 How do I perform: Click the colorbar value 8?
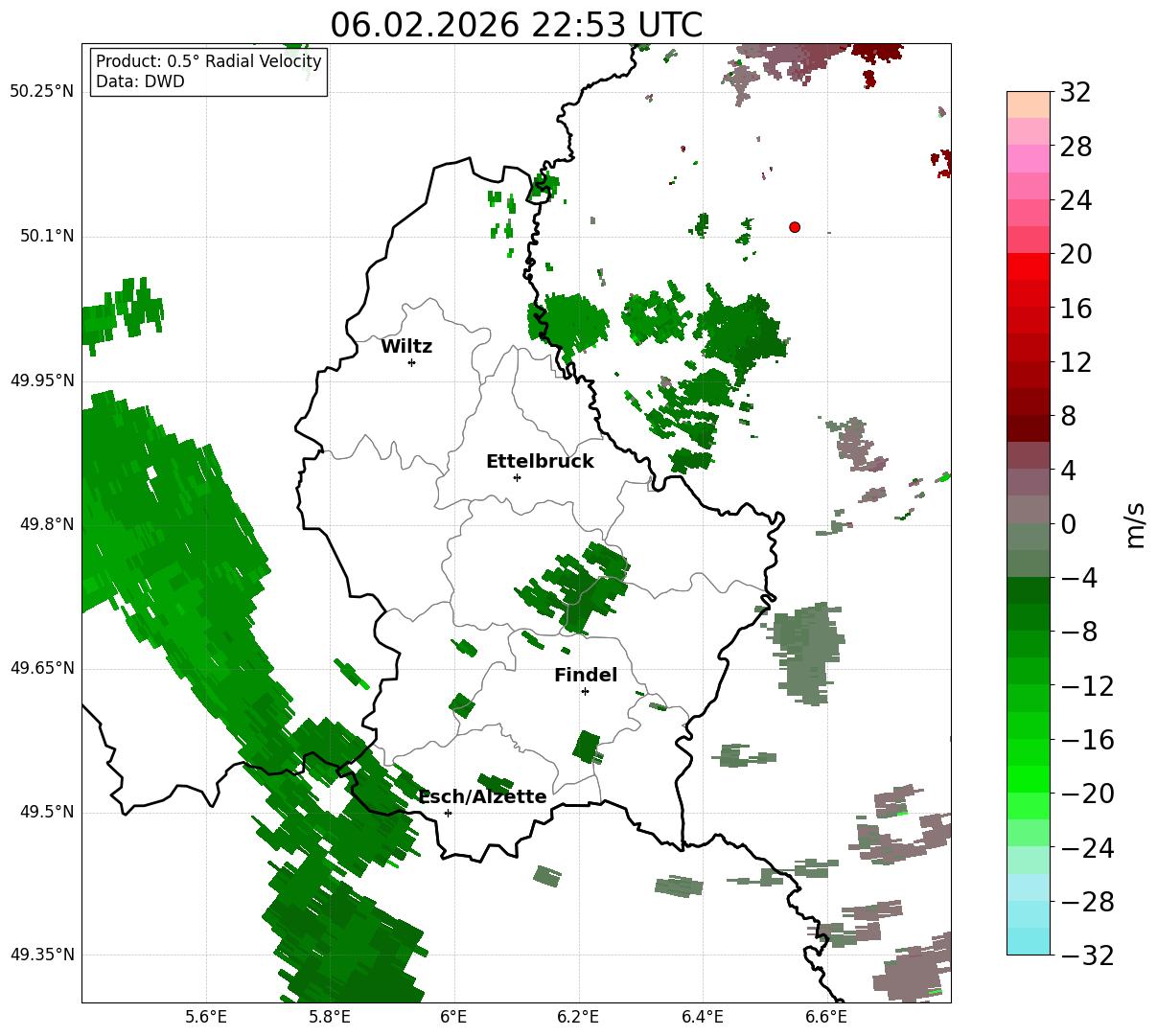pos(1068,417)
